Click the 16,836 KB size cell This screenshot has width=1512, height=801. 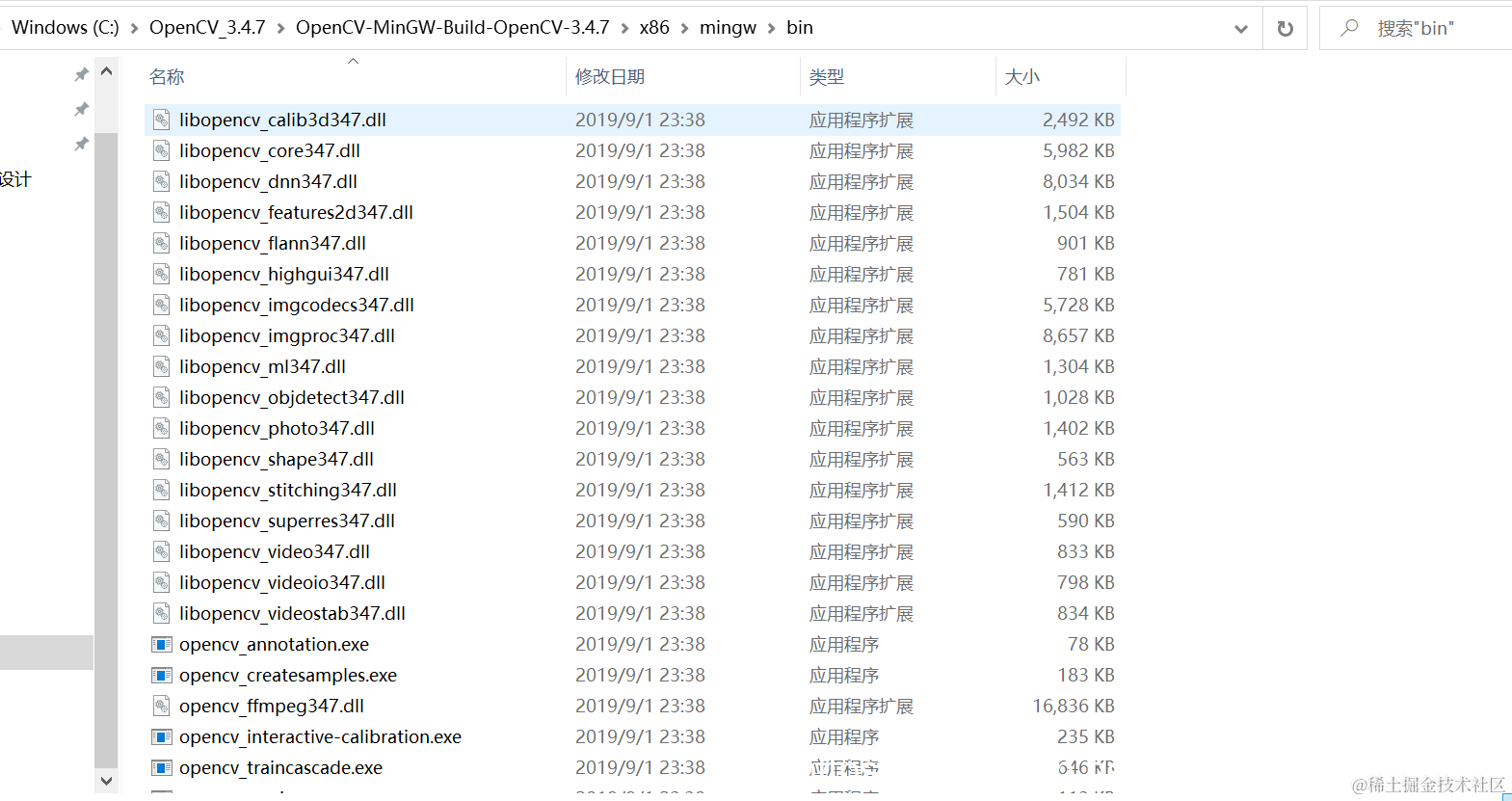[1074, 706]
